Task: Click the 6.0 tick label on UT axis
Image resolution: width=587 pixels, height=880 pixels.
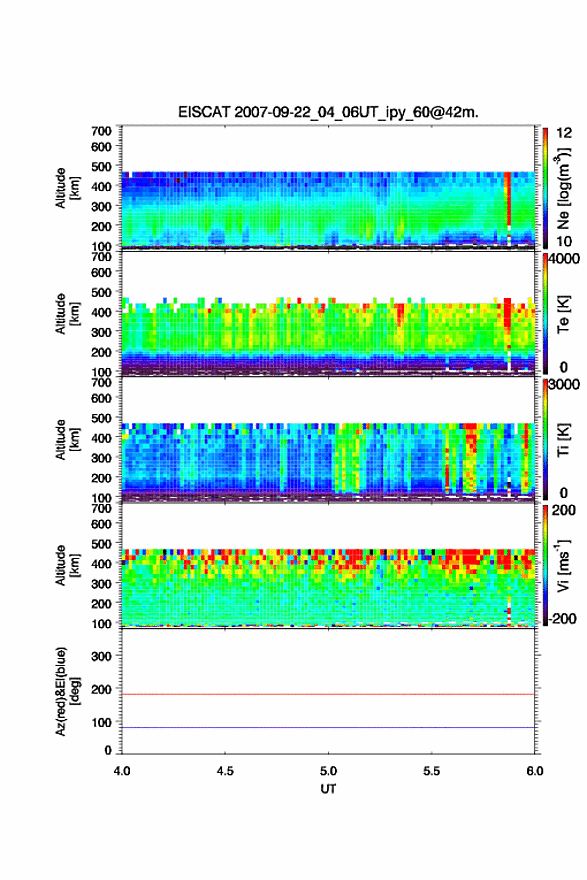Action: [x=535, y=771]
